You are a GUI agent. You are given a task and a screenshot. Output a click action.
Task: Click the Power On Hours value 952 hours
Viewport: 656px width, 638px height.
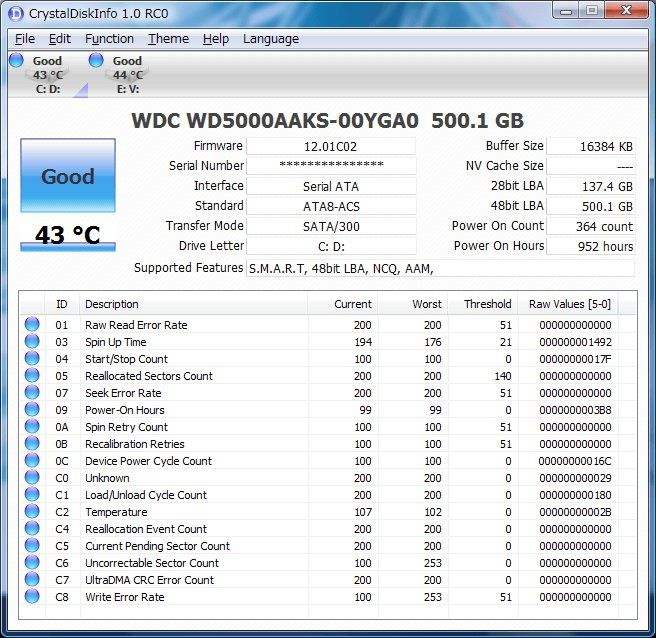pos(591,246)
